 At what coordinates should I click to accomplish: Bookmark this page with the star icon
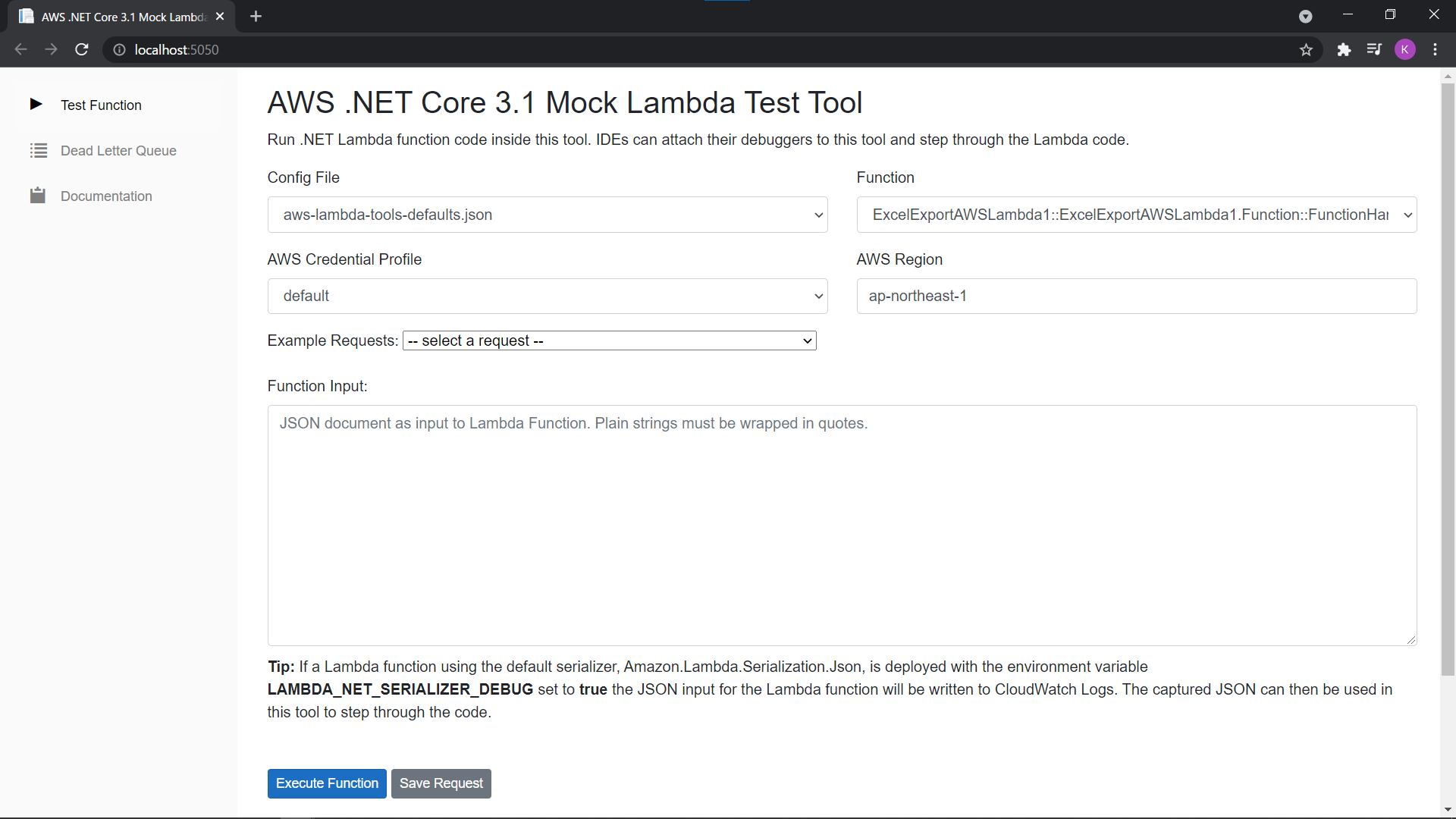click(1306, 49)
